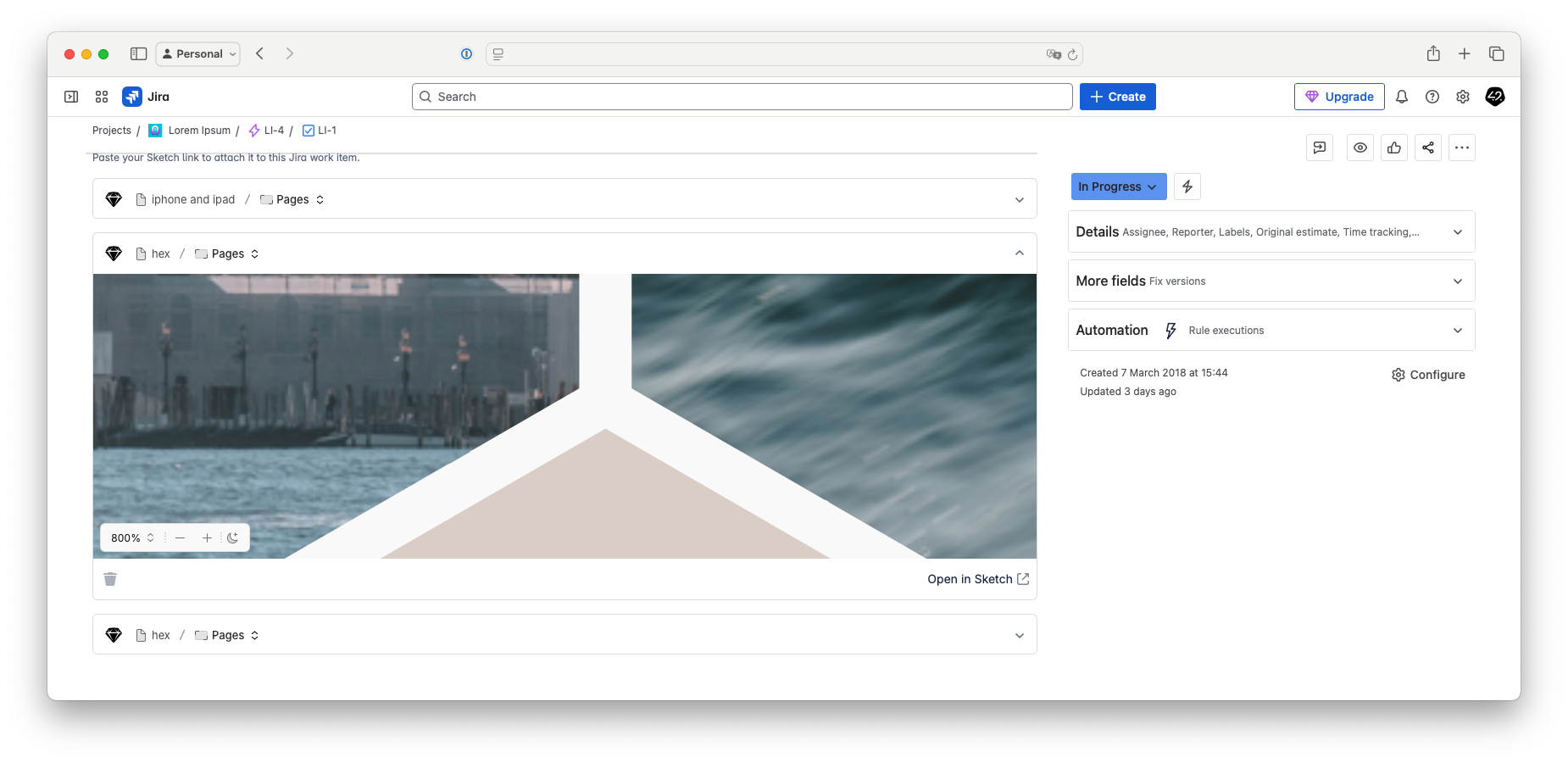This screenshot has width=1568, height=763.
Task: Go to Projects breadcrumb
Action: 112,131
